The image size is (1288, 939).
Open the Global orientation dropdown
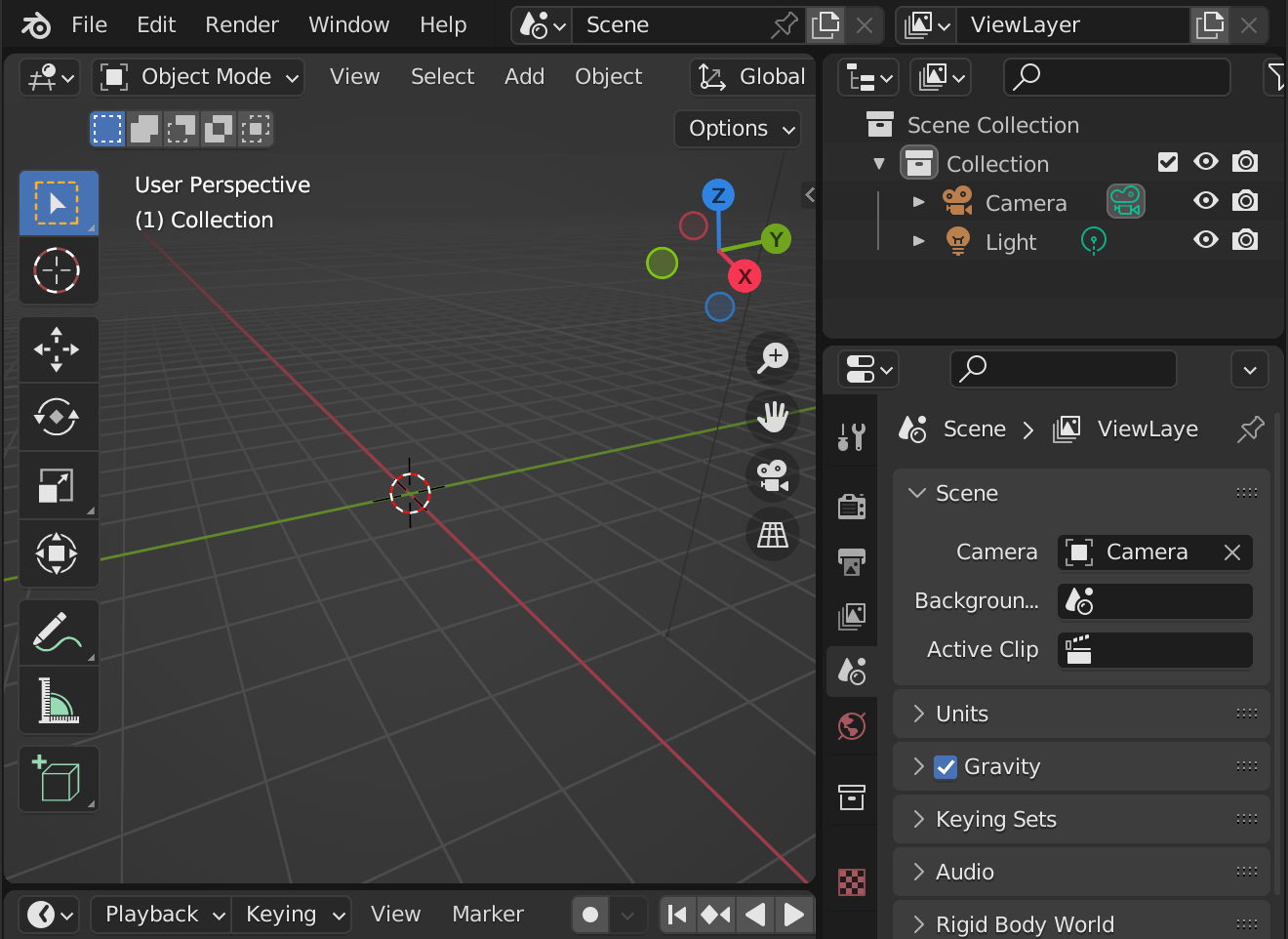click(x=753, y=77)
